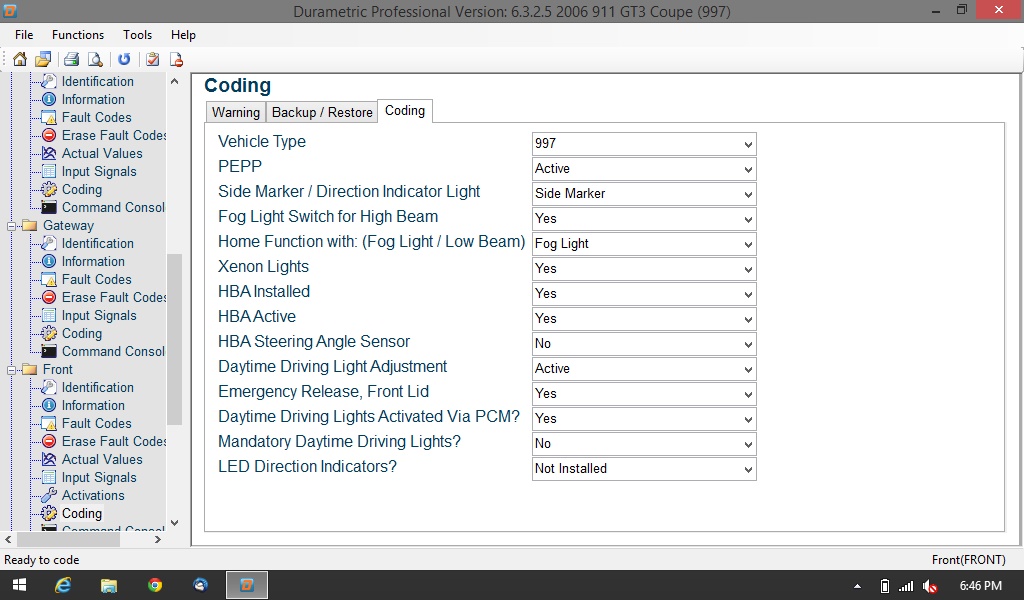This screenshot has width=1024, height=600.
Task: Open Actual Values under the Front module
Action: pyautogui.click(x=101, y=459)
